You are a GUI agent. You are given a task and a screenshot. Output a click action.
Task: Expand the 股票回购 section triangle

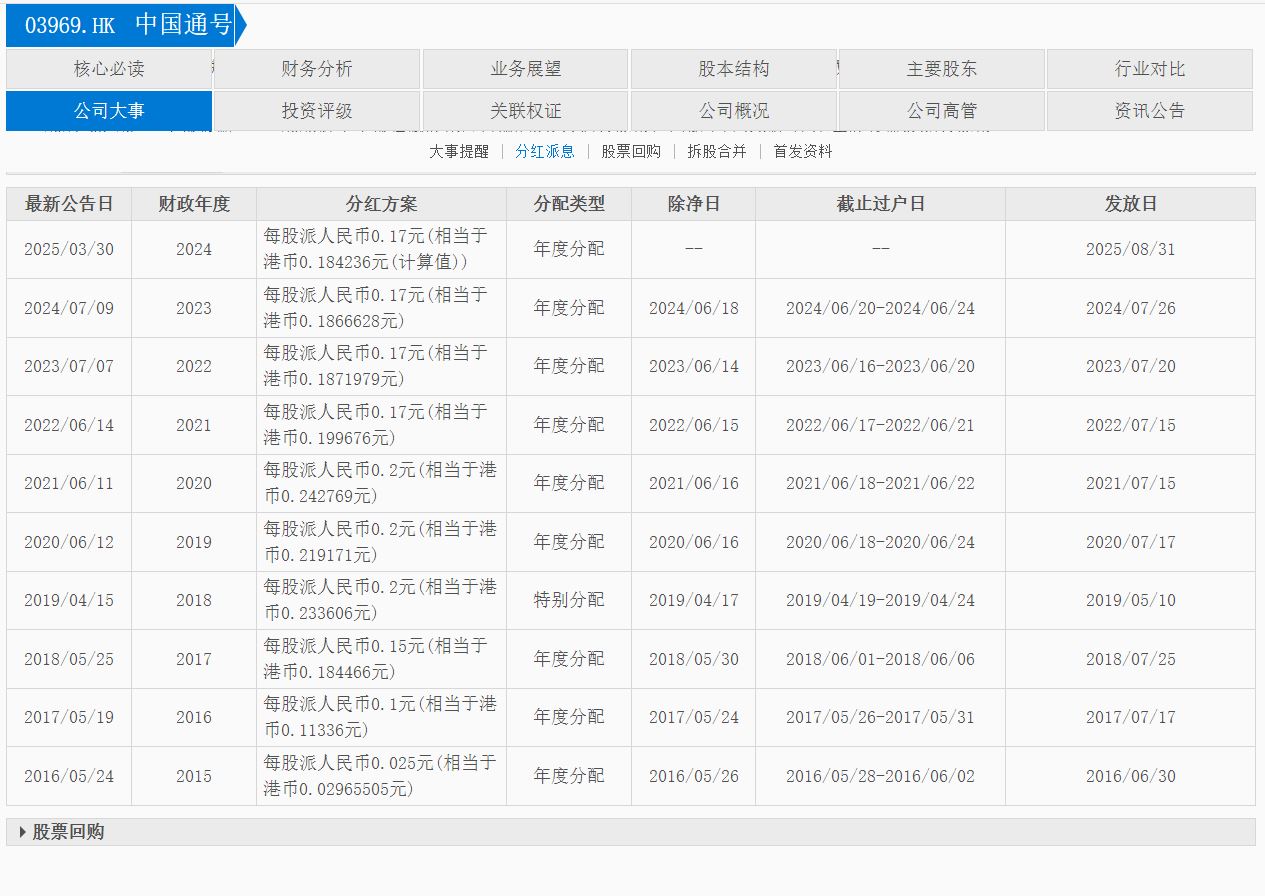(x=23, y=832)
